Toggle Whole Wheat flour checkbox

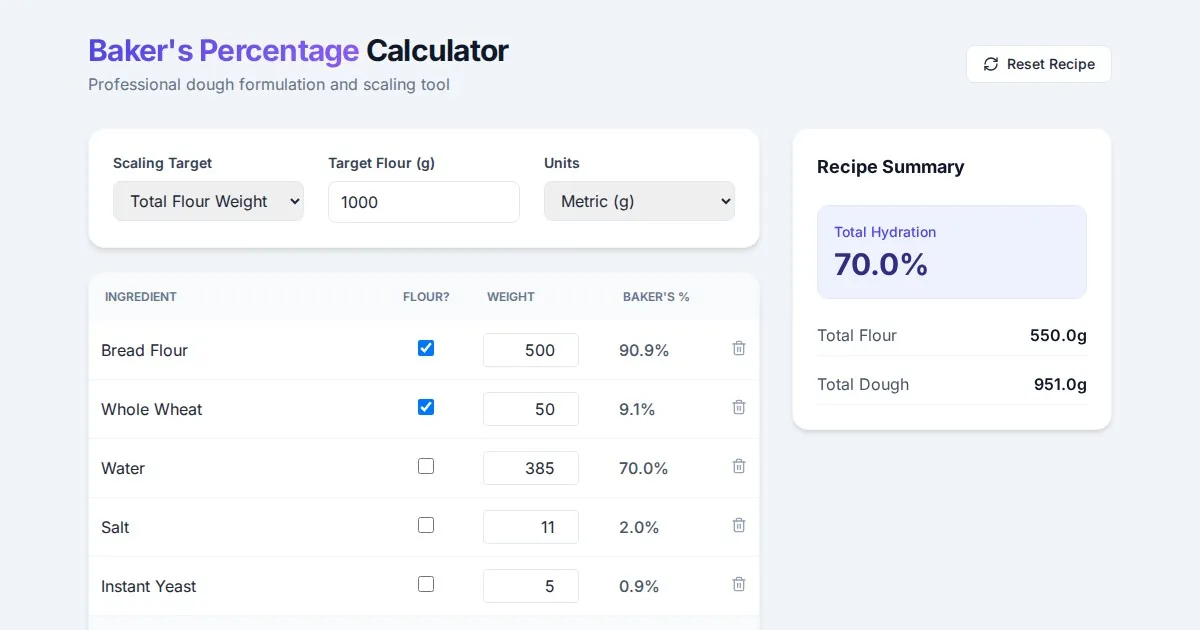point(426,408)
